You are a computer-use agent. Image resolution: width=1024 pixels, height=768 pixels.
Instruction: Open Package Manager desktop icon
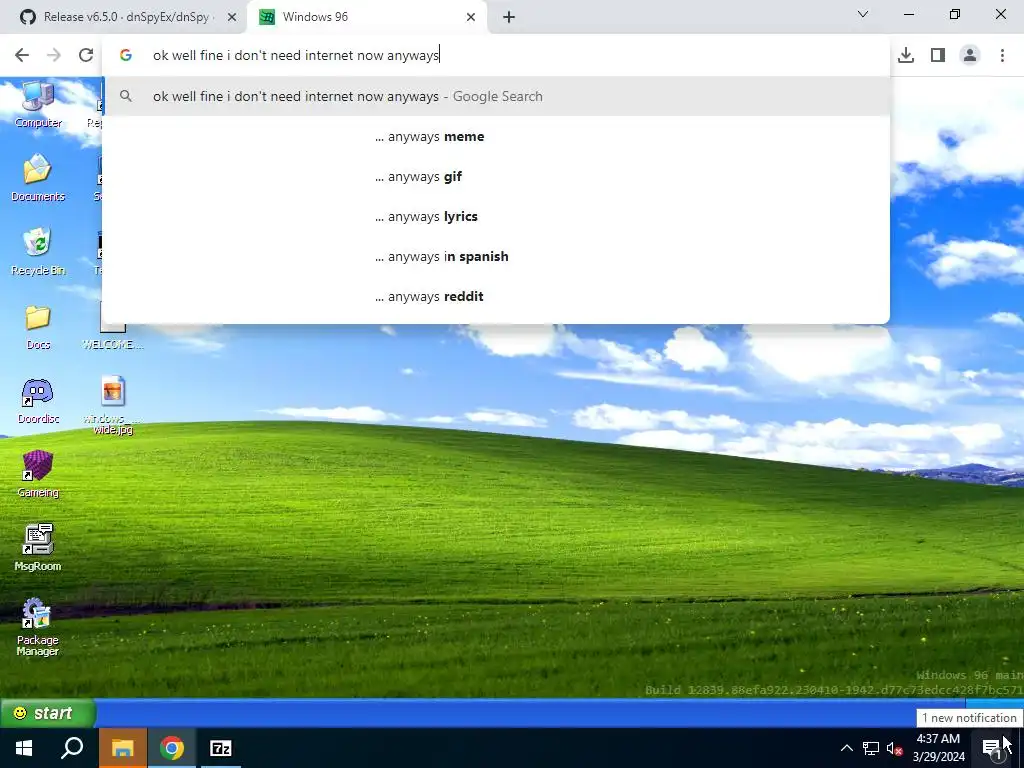38,627
